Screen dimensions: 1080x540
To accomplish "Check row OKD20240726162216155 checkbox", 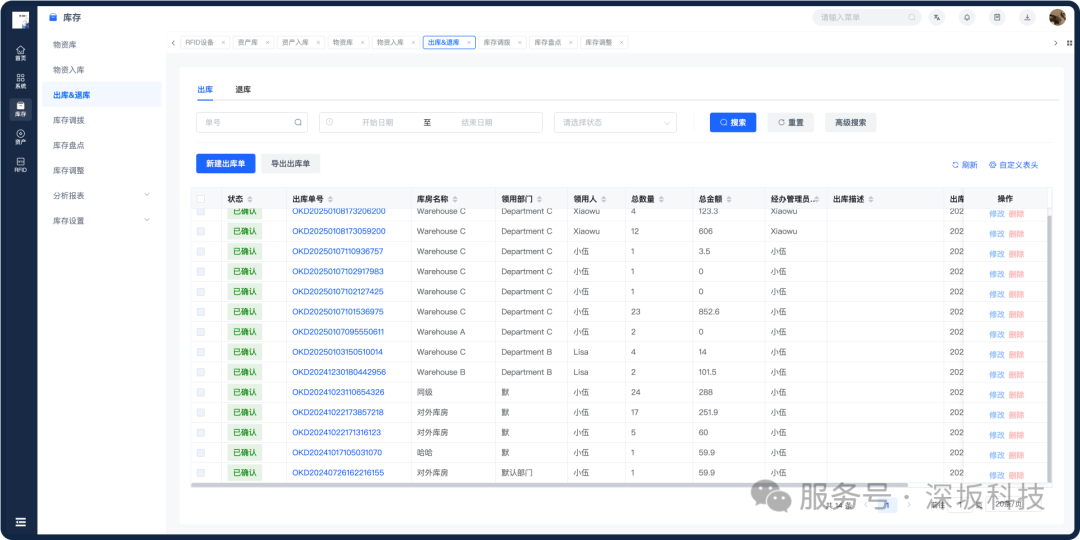I will [x=200, y=473].
